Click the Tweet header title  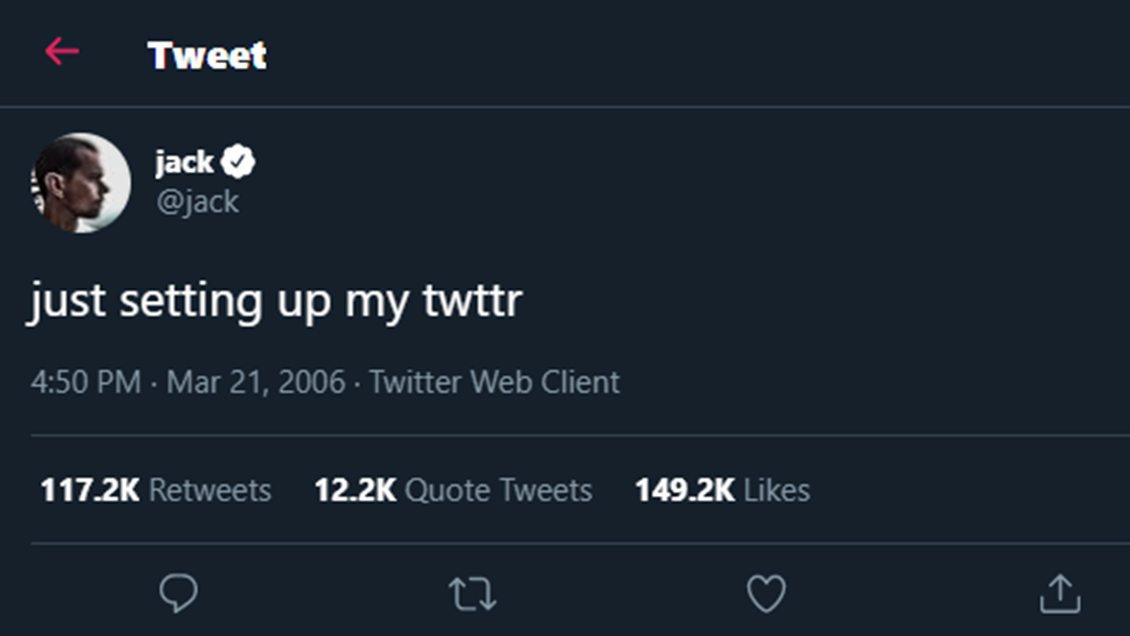point(206,56)
